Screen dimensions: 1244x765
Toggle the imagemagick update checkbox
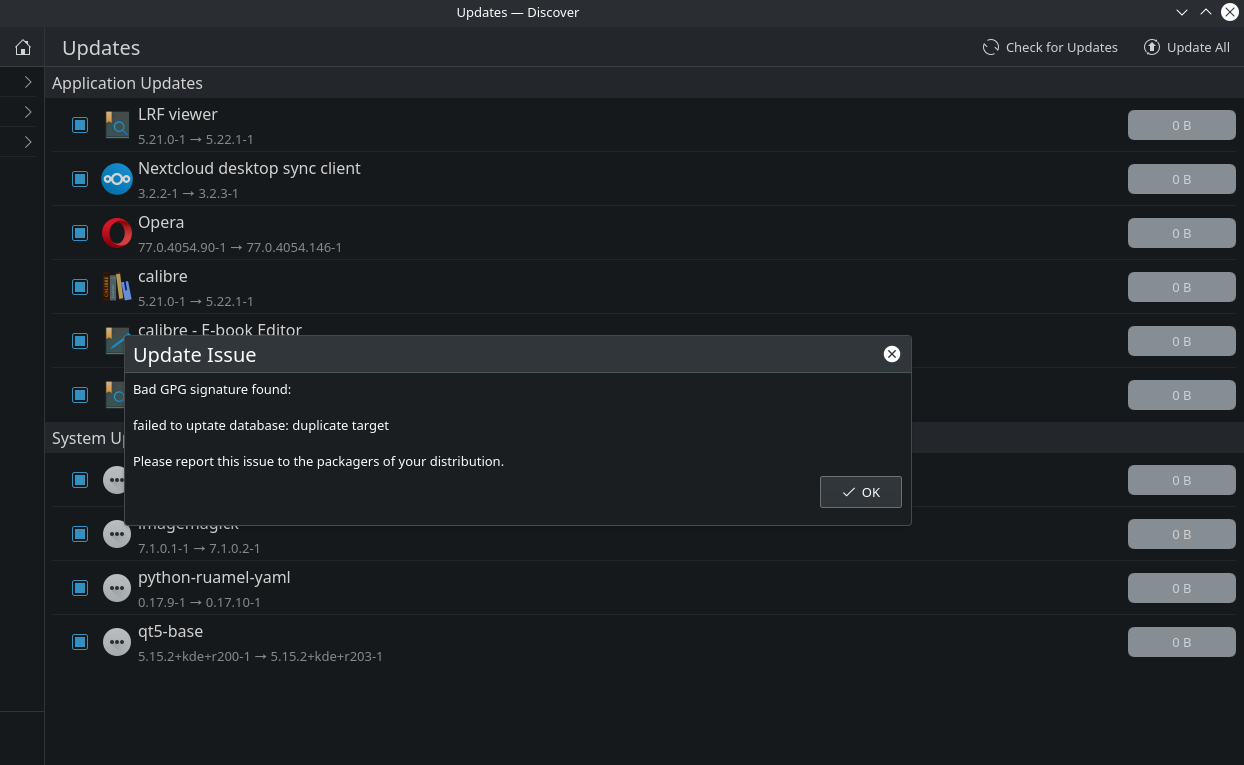pyautogui.click(x=80, y=534)
